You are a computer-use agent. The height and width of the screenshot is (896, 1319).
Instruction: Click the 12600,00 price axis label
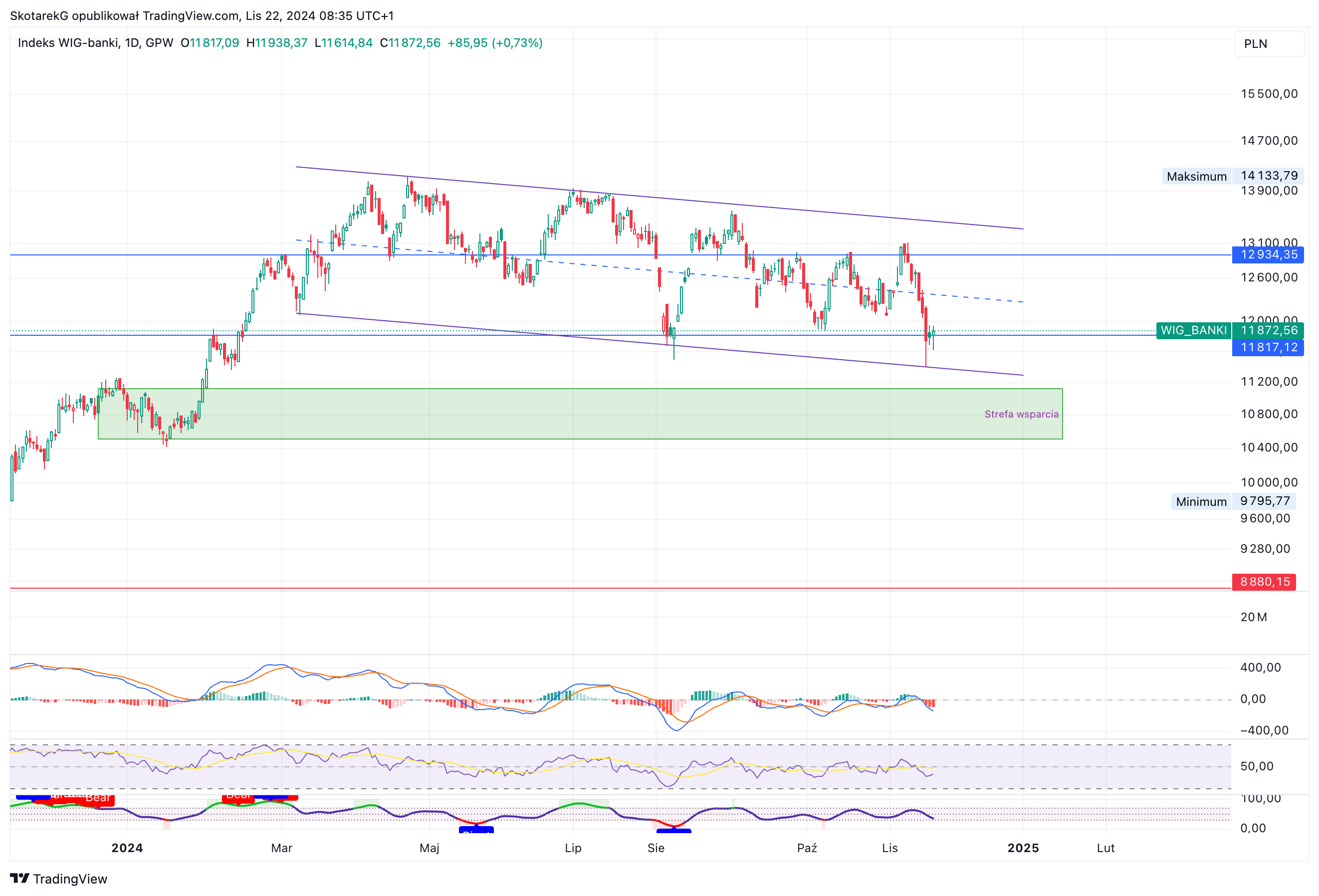pyautogui.click(x=1269, y=277)
